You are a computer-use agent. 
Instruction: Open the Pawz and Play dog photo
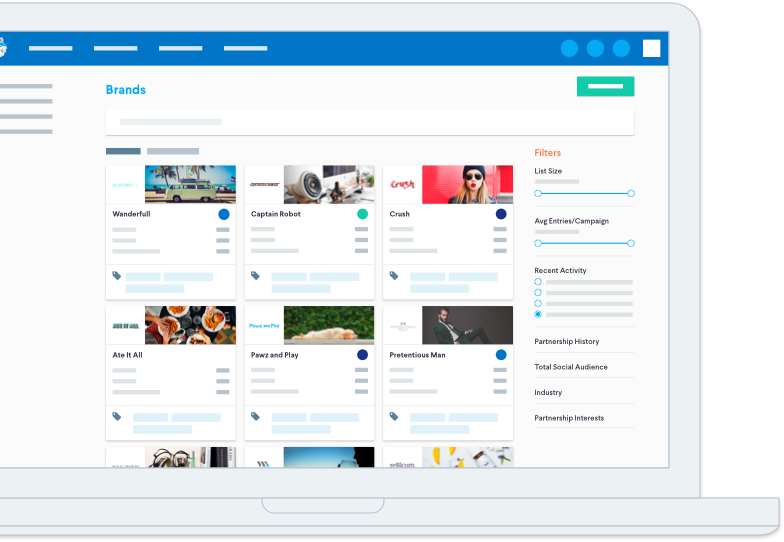tap(329, 325)
